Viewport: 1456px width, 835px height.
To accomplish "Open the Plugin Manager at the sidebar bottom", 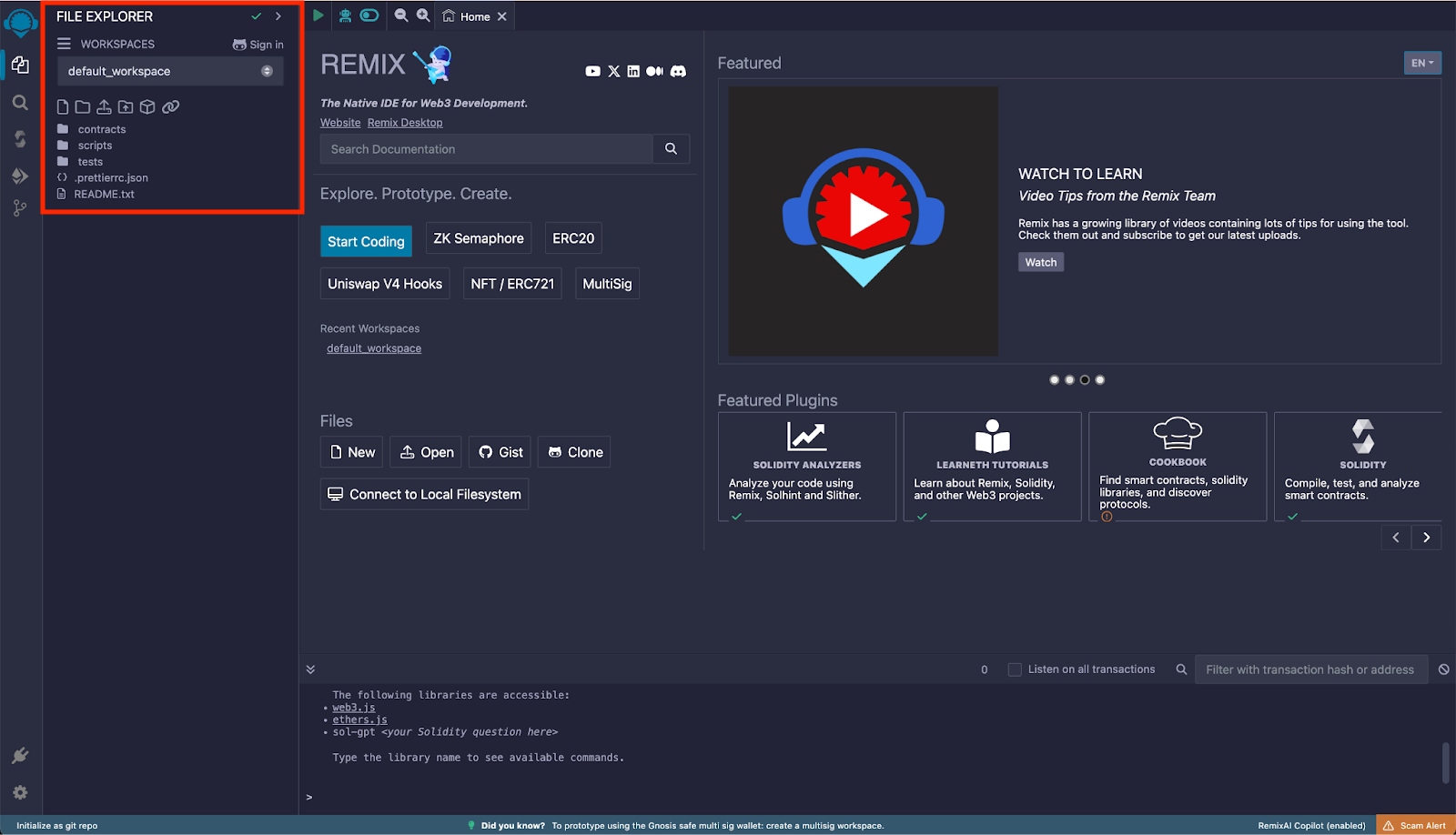I will 20,755.
